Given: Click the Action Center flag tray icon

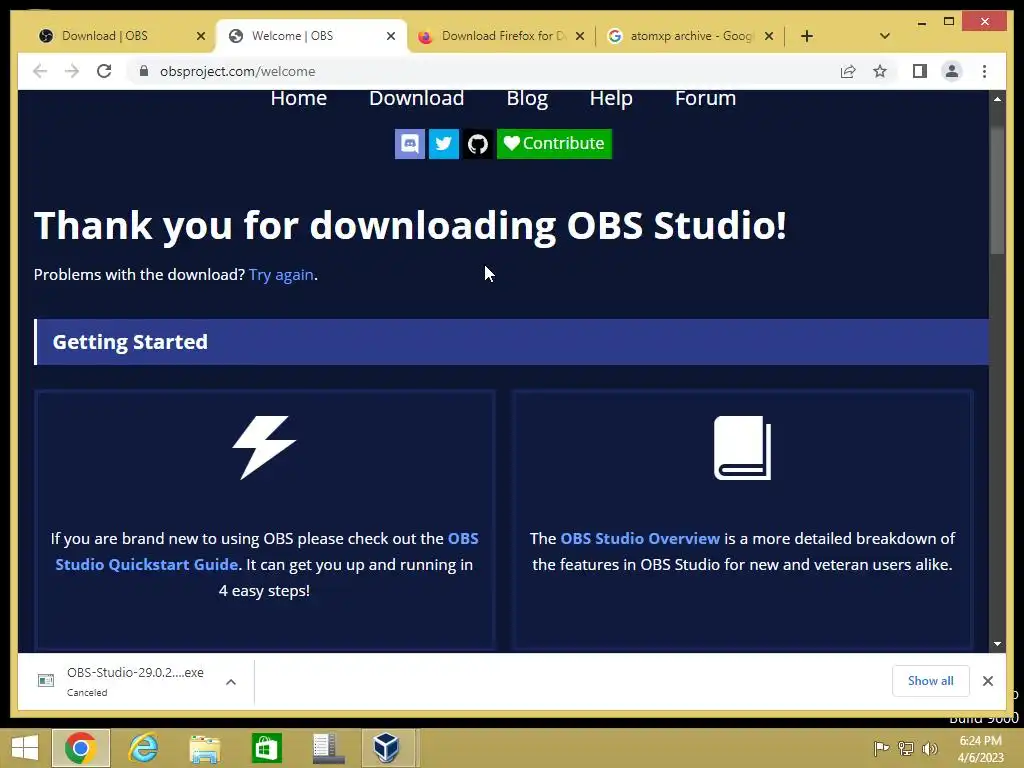Looking at the screenshot, I should click(881, 748).
